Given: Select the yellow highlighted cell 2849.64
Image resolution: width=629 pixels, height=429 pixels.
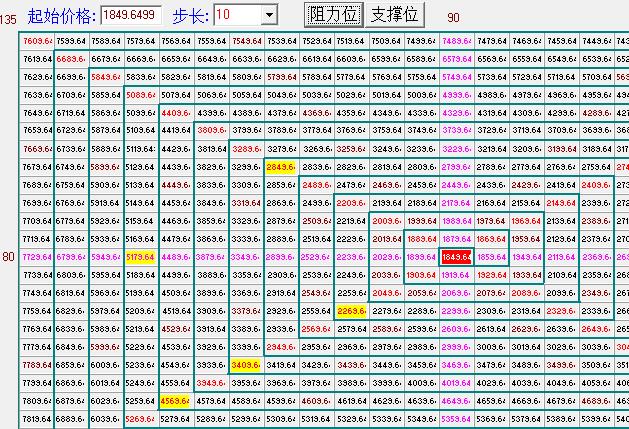Looking at the screenshot, I should click(281, 167).
